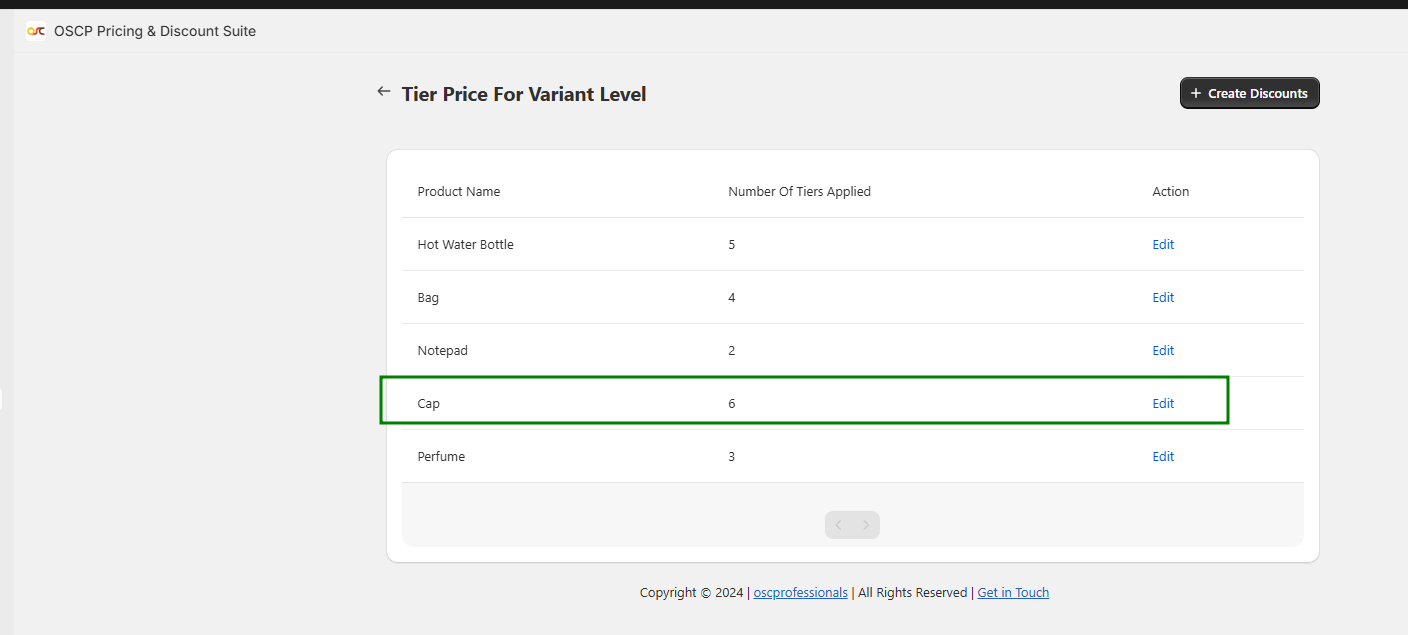The width and height of the screenshot is (1408, 635).
Task: Edit the Hot Water Bottle tier pricing
Action: [x=1162, y=244]
